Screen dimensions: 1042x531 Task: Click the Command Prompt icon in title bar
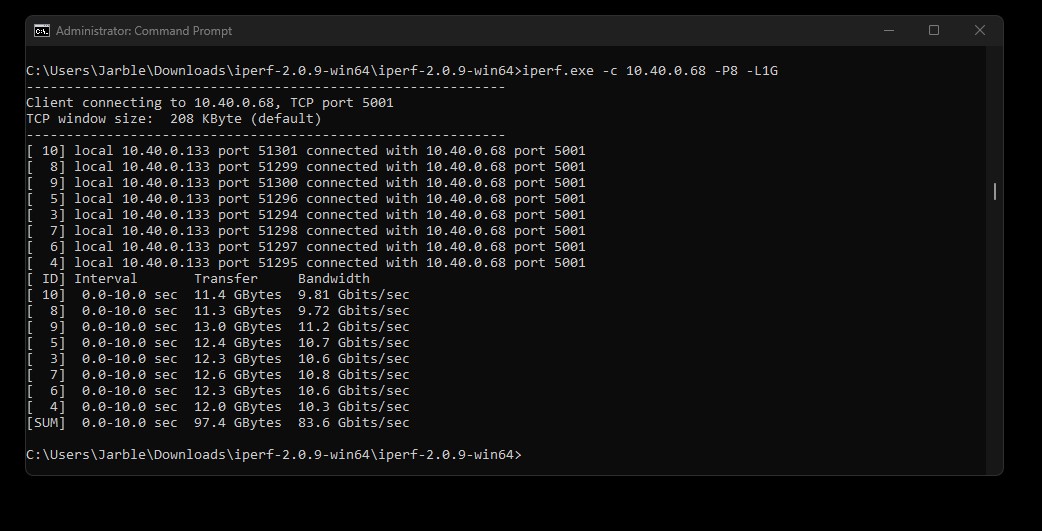coord(42,31)
